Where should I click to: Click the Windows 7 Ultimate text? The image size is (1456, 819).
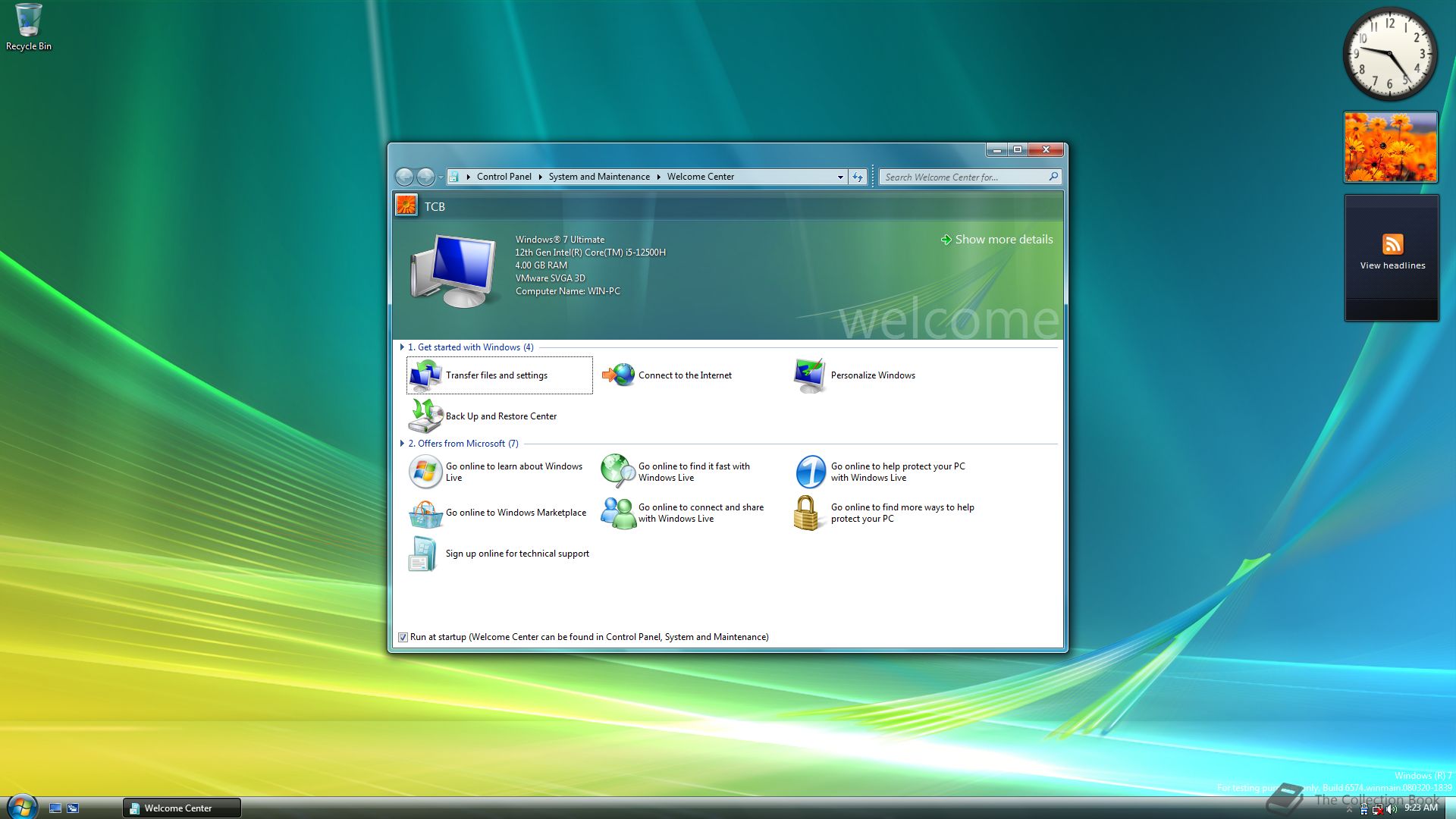click(x=560, y=240)
